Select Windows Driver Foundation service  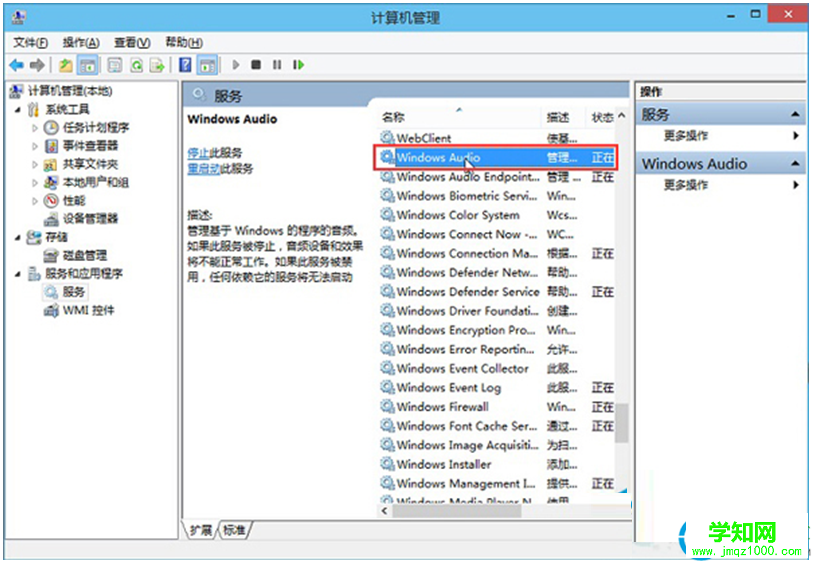tap(496, 311)
